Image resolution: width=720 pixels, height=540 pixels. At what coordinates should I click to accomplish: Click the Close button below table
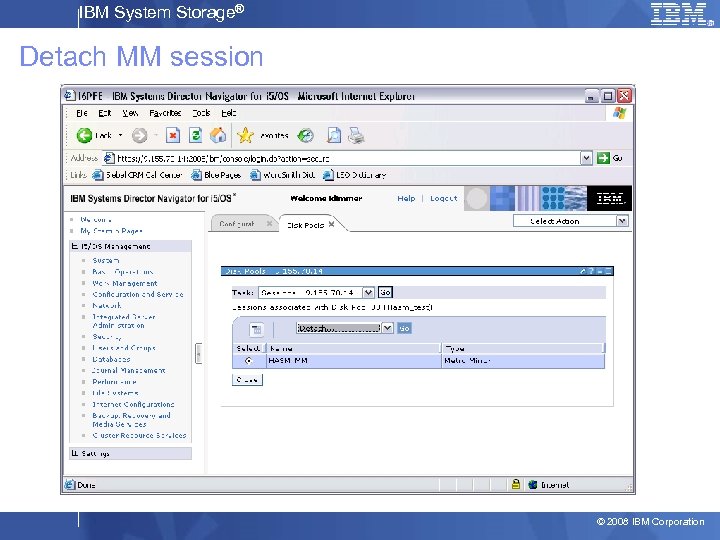coord(247,380)
